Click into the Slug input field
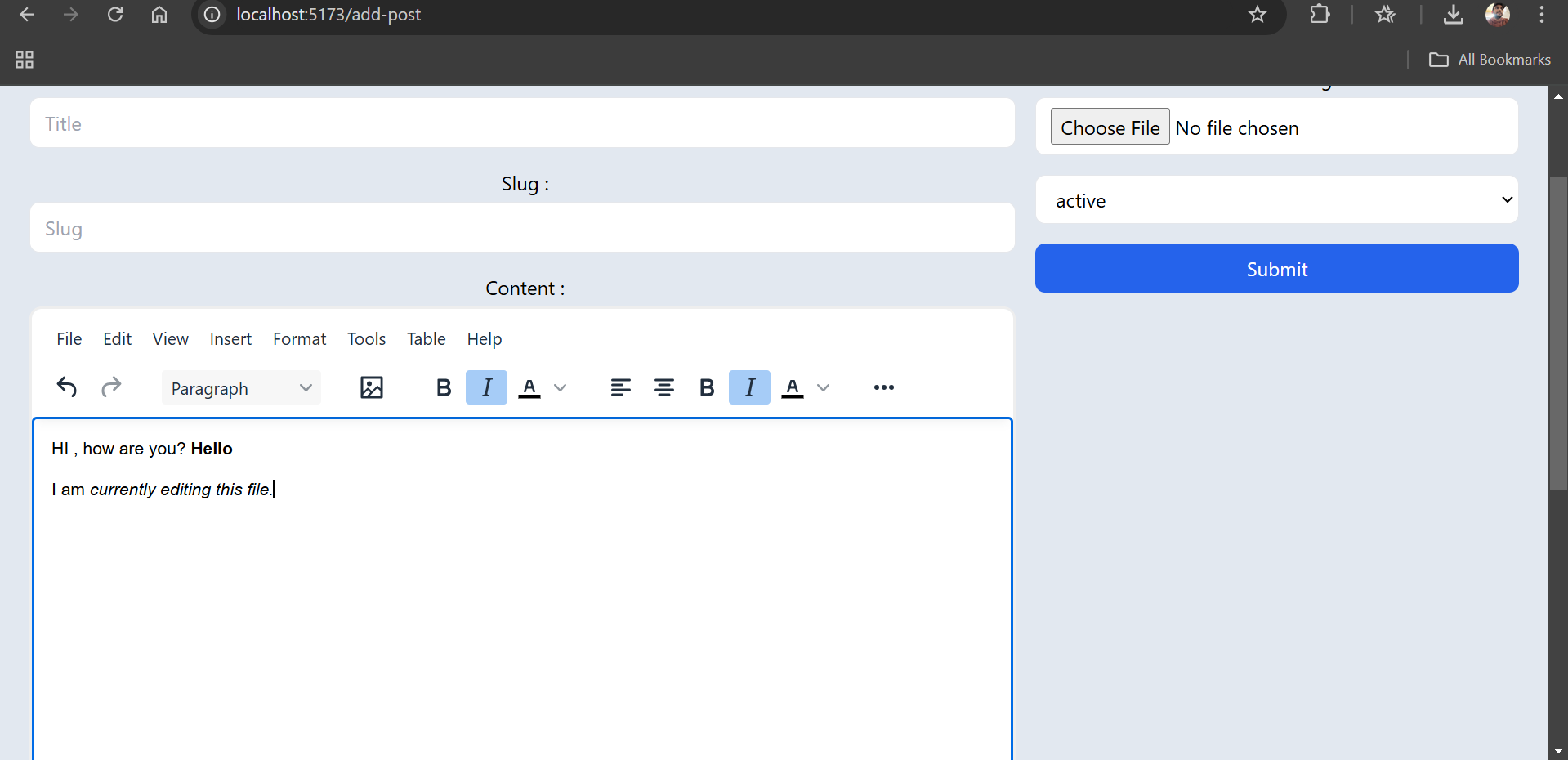Image resolution: width=1568 pixels, height=760 pixels. [x=522, y=228]
